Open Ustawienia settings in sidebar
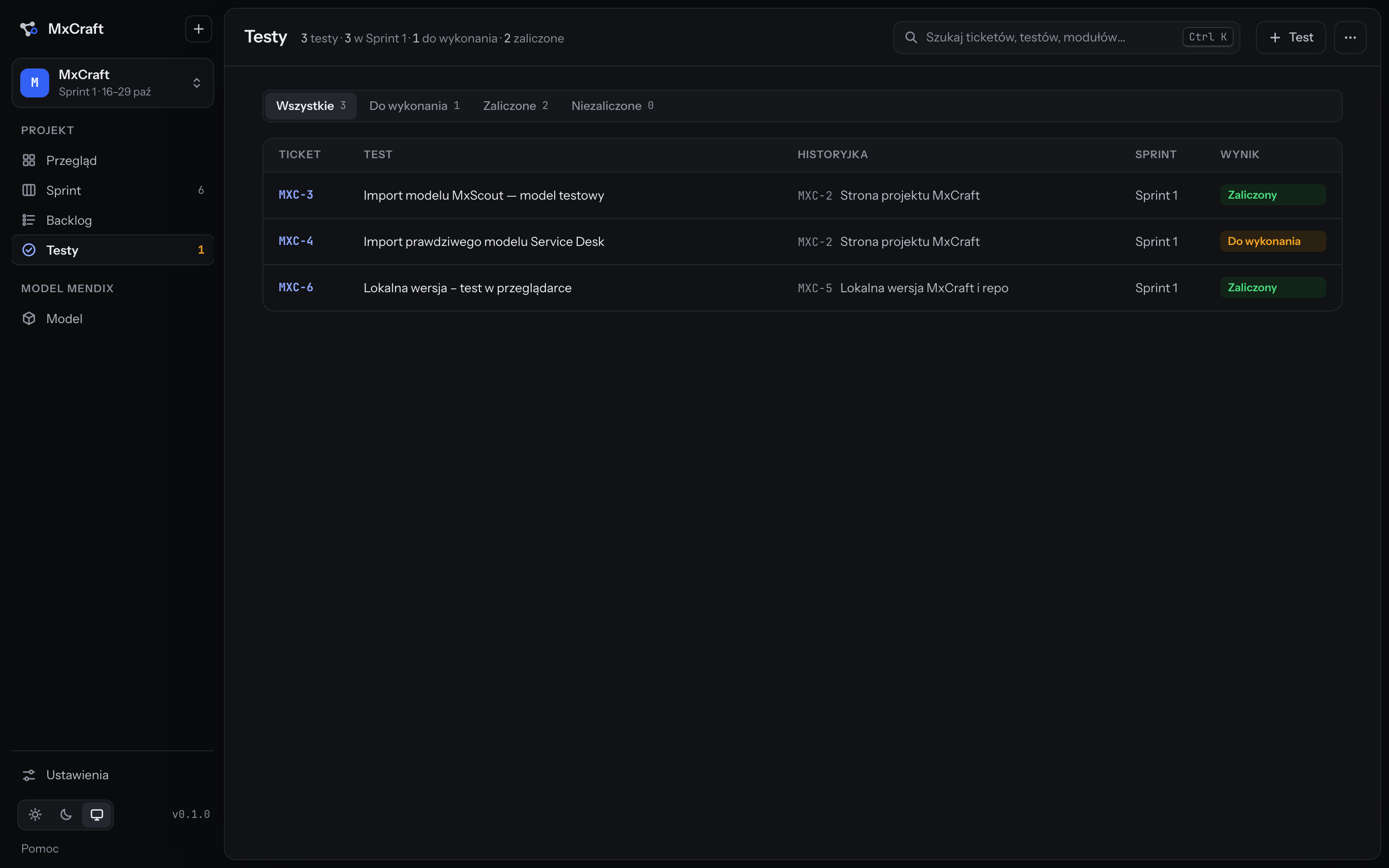Screen dimensions: 1389x868 (112, 775)
